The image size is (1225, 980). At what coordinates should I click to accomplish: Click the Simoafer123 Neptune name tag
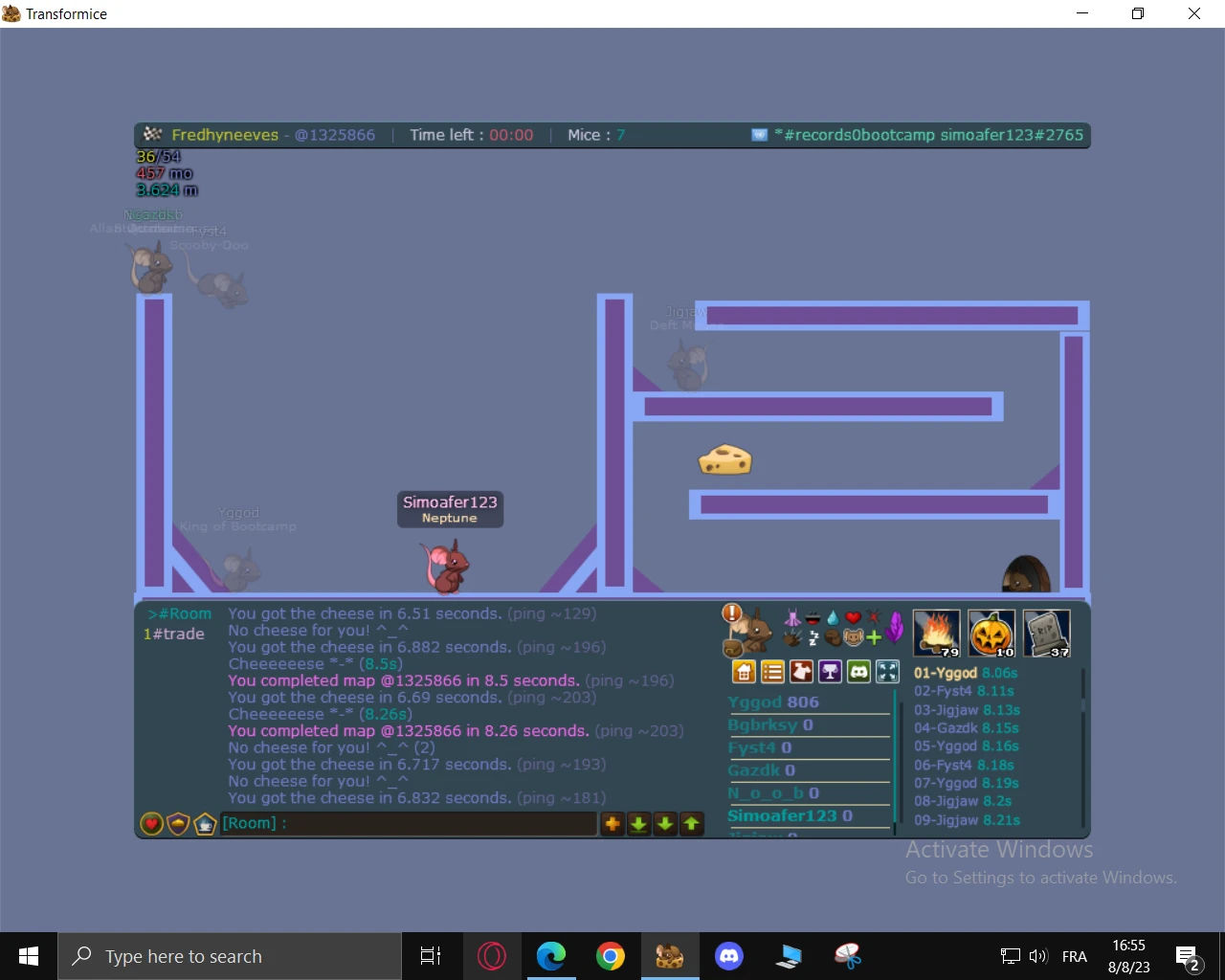[x=450, y=509]
